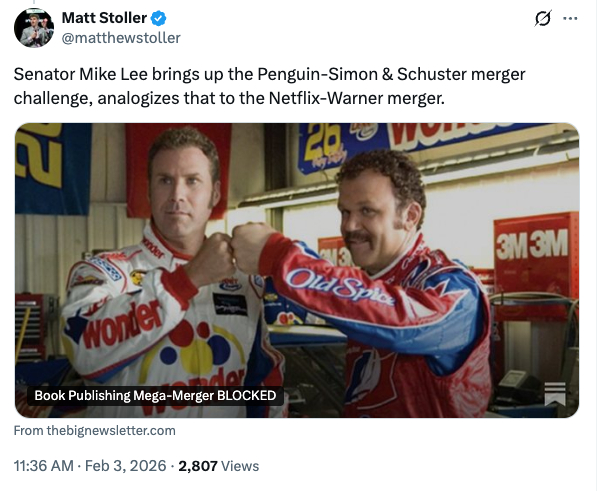The width and height of the screenshot is (616, 491).
Task: View the 2,807 Views count
Action: (218, 466)
